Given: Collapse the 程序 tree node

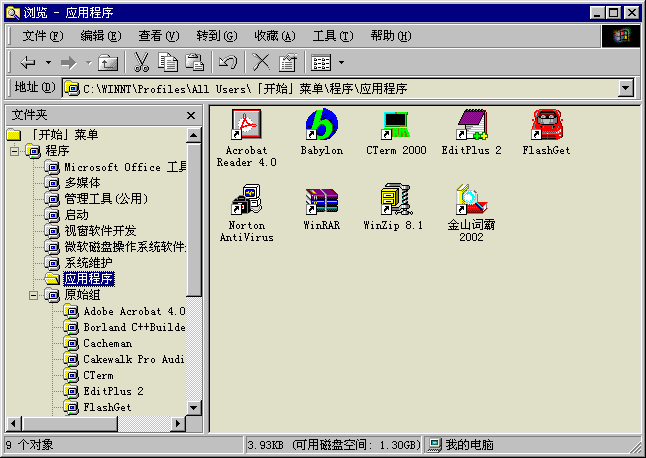Looking at the screenshot, I should [14, 151].
